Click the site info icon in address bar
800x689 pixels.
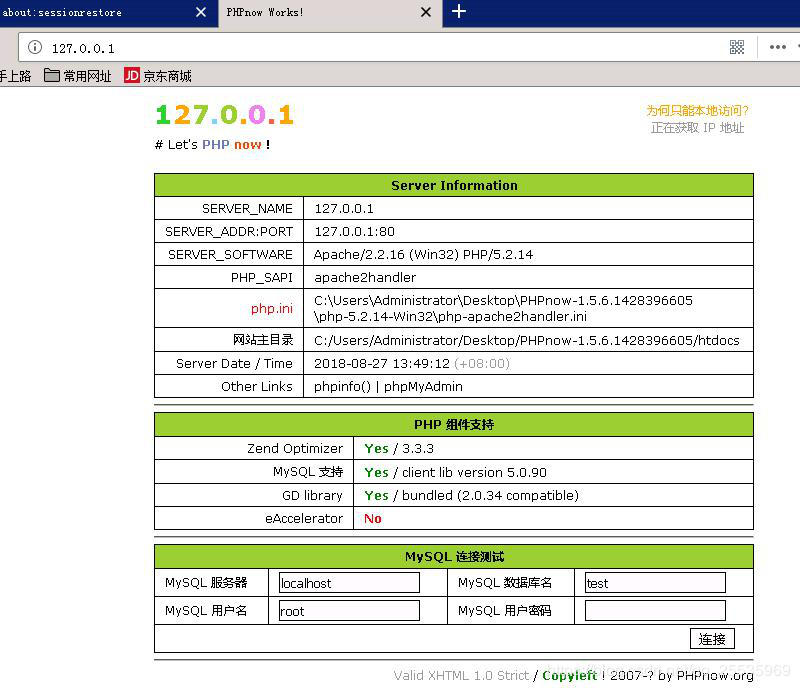coord(35,47)
